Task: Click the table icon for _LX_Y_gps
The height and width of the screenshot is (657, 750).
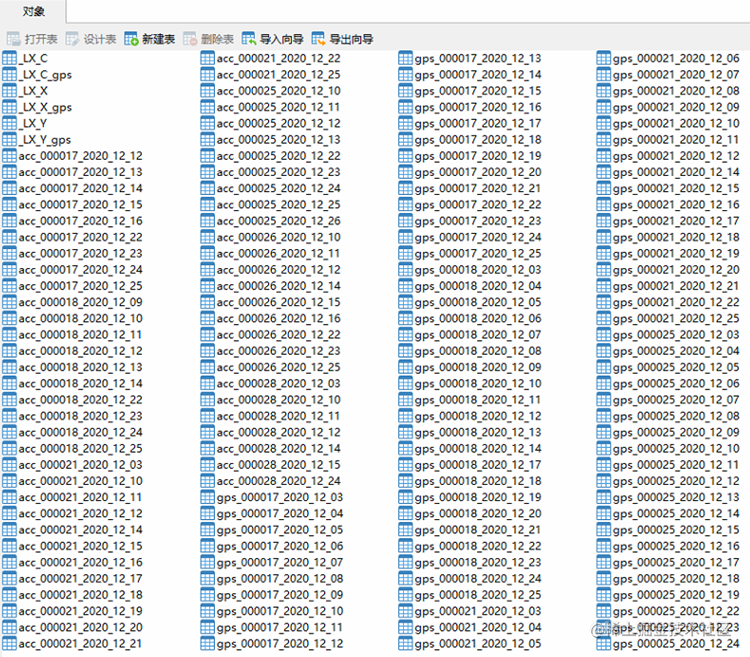Action: coord(10,140)
